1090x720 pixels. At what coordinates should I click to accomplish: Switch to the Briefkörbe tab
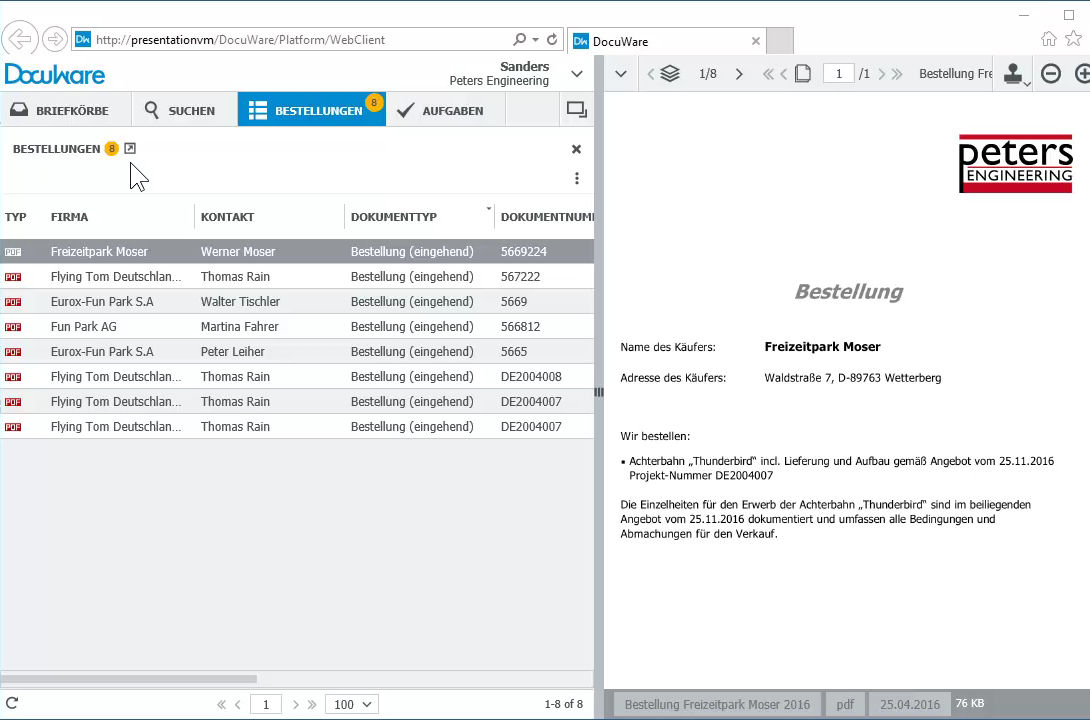pyautogui.click(x=62, y=111)
